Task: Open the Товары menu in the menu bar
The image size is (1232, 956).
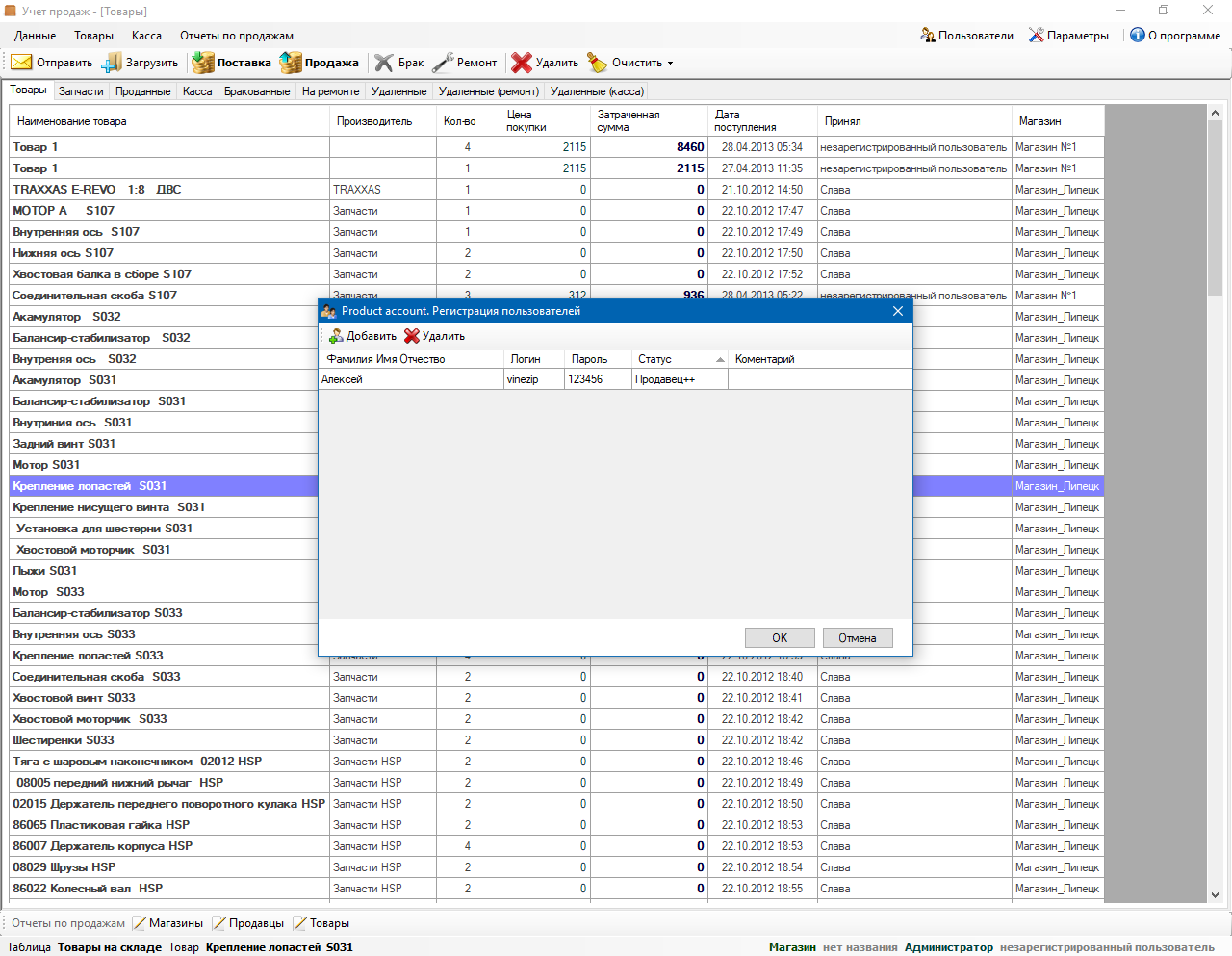Action: (x=93, y=36)
